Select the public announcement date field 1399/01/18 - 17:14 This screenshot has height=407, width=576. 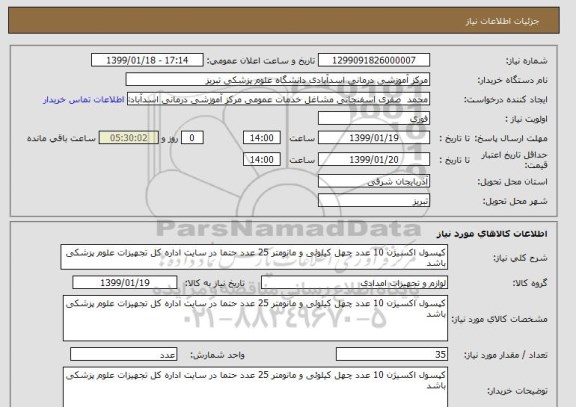(147, 60)
